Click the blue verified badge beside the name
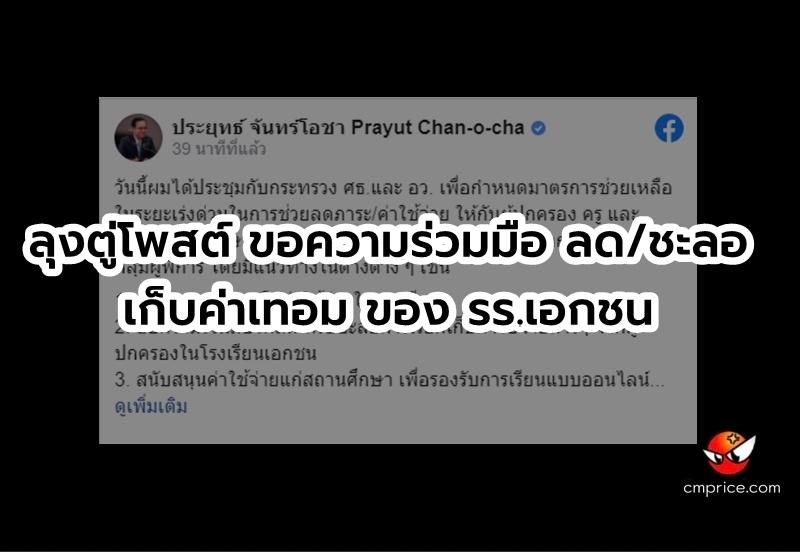This screenshot has width=800, height=552. [538, 128]
